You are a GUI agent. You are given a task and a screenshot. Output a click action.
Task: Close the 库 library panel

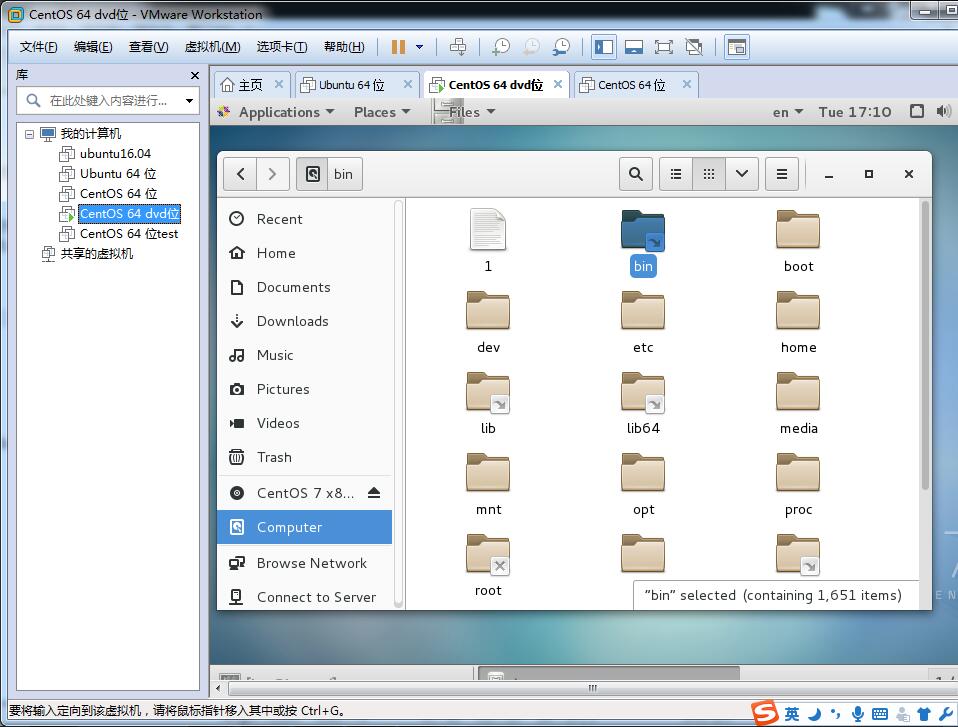coord(195,75)
